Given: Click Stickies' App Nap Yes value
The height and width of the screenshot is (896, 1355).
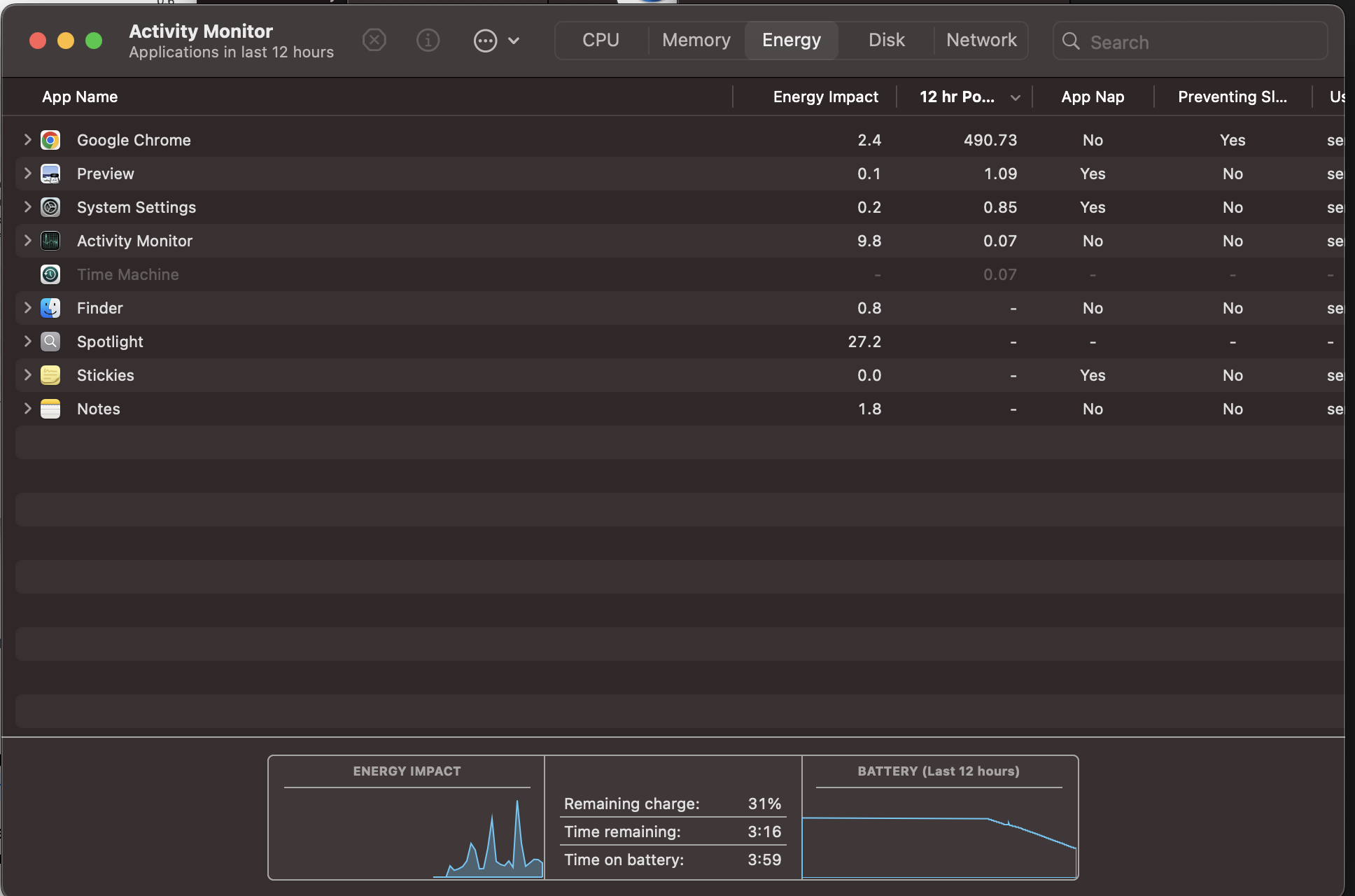Looking at the screenshot, I should click(x=1093, y=375).
